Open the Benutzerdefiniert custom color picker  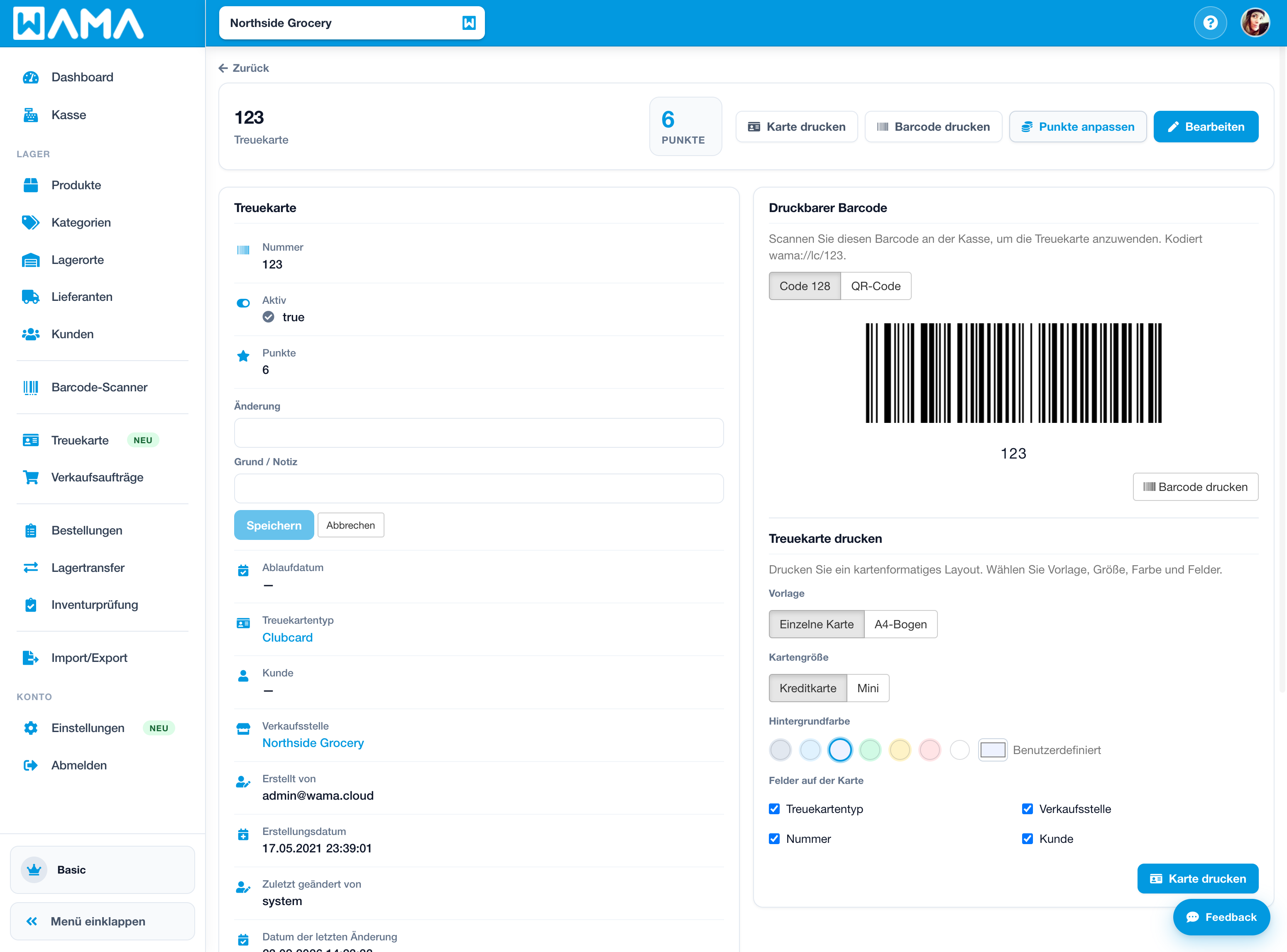click(x=993, y=750)
